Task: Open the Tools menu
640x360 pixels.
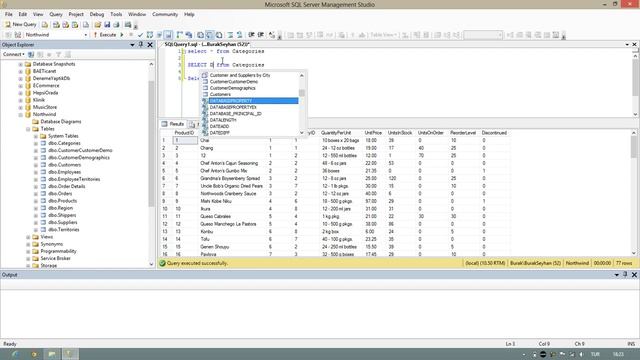Action: (x=116, y=14)
